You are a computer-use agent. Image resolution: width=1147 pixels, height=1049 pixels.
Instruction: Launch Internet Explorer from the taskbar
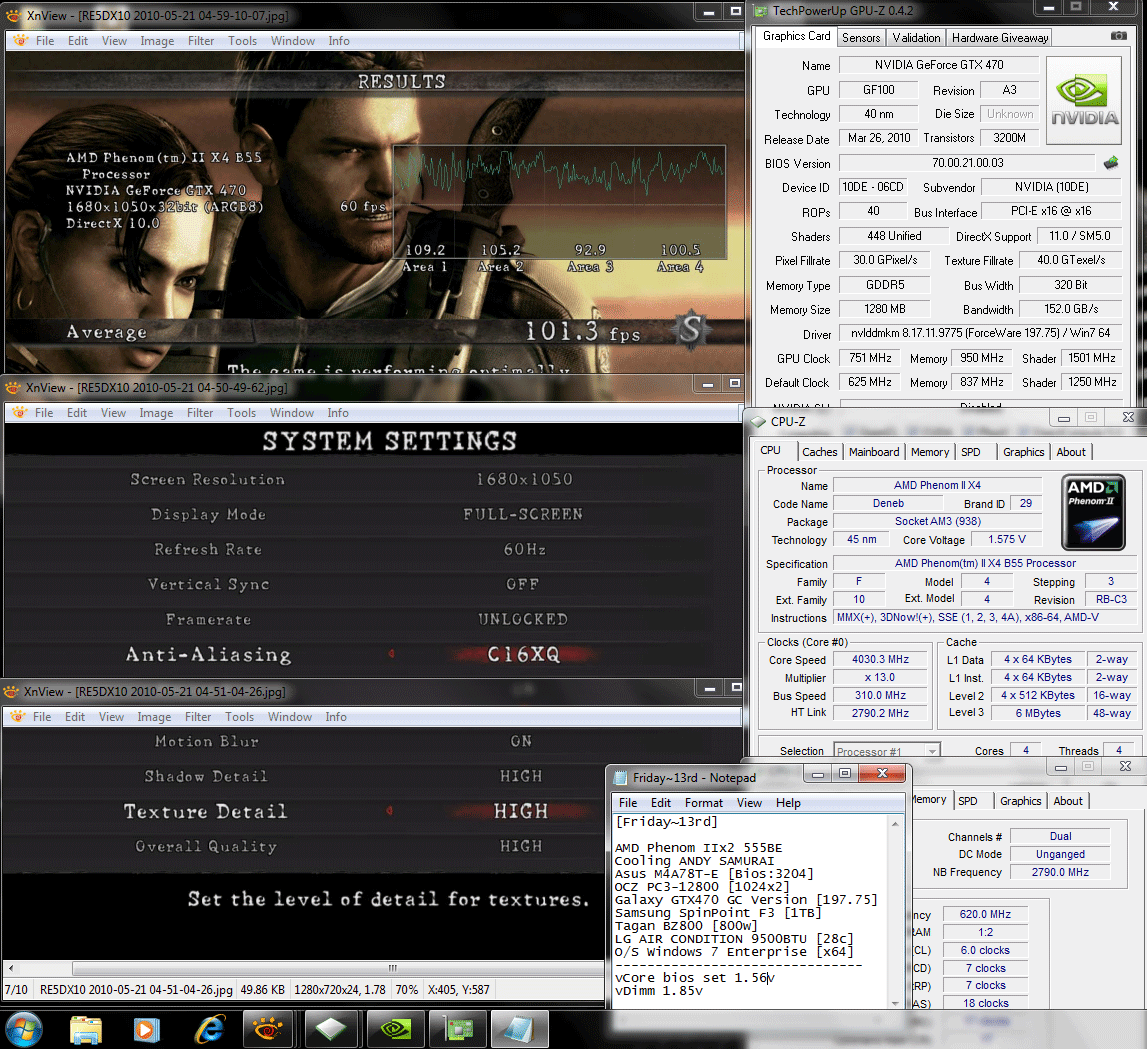209,1030
